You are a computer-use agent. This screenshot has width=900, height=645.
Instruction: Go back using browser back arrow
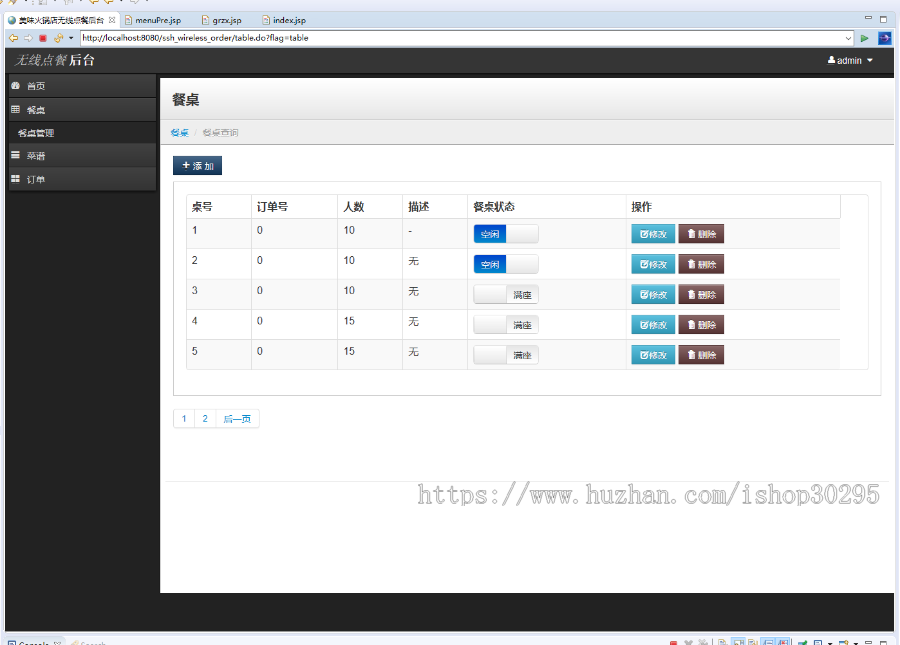[x=13, y=38]
